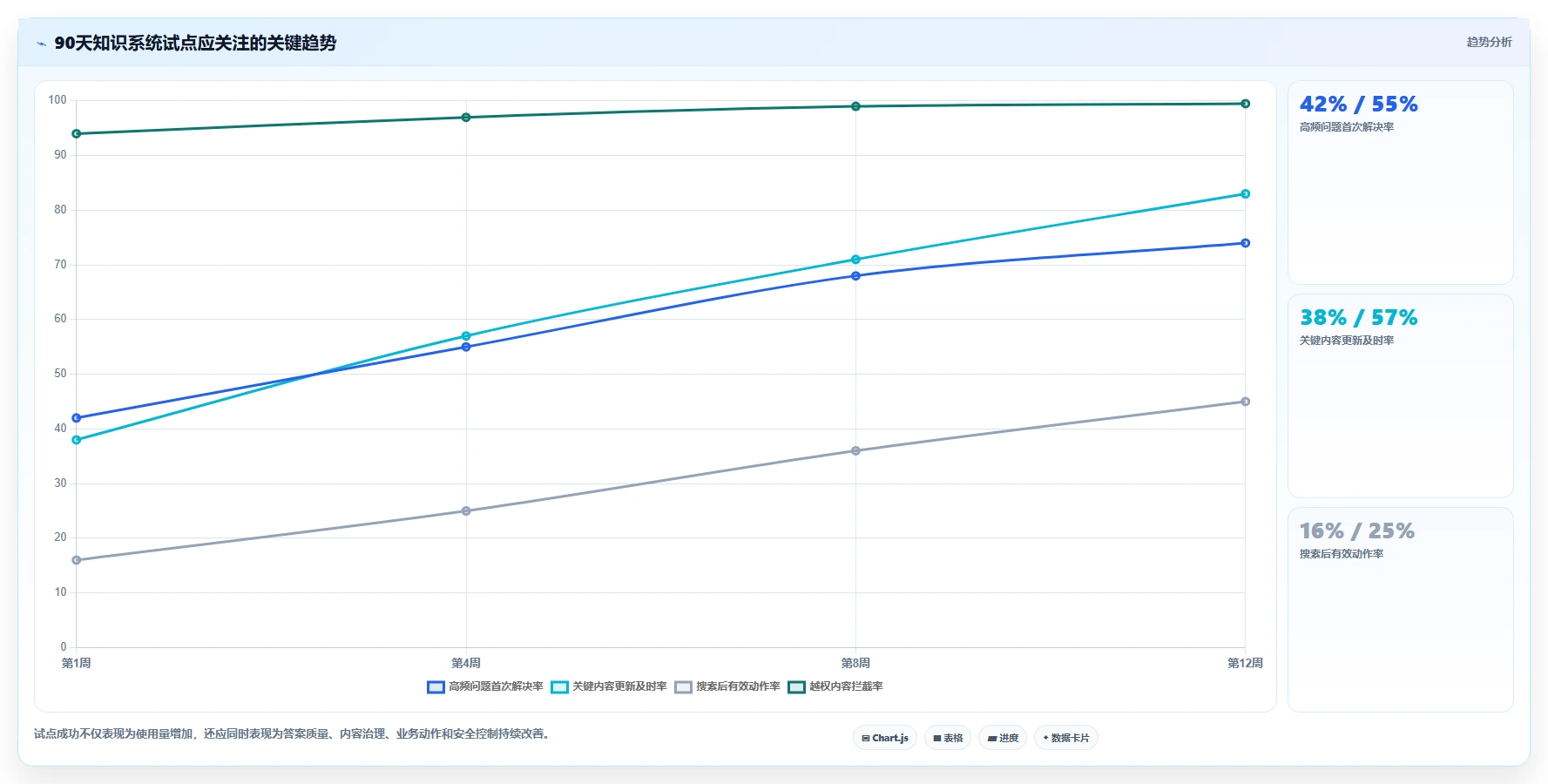Click the dark green 越权内容拦截率 legend swatch
Image resolution: width=1548 pixels, height=784 pixels.
coord(796,687)
